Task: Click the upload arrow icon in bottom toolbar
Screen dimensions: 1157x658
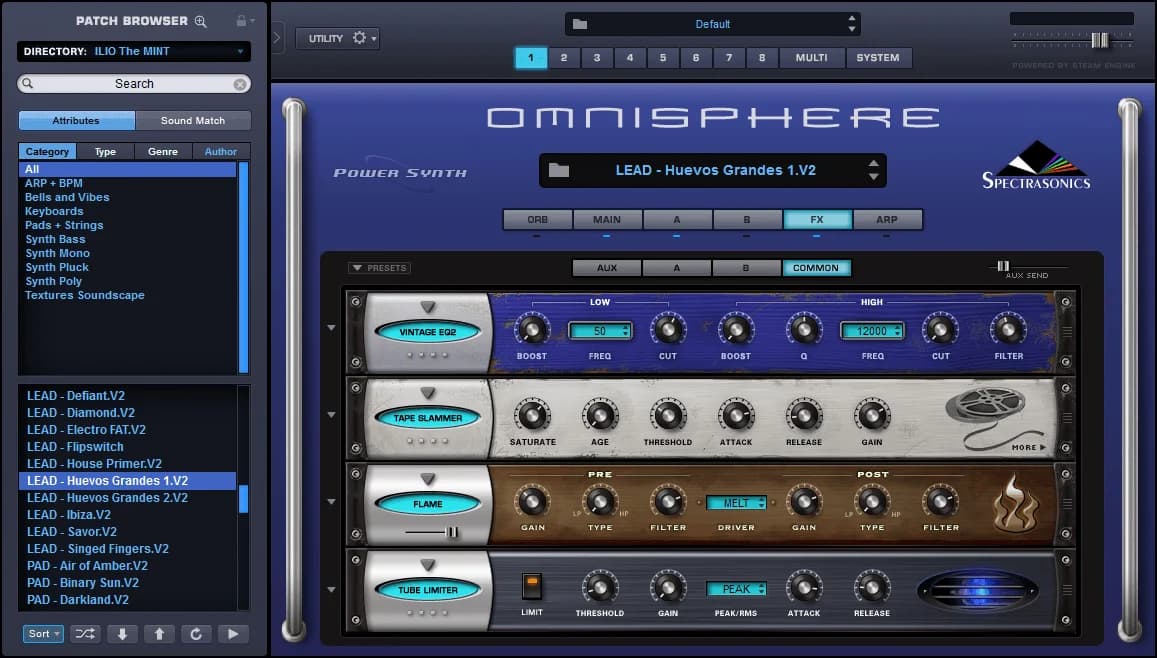Action: 159,633
